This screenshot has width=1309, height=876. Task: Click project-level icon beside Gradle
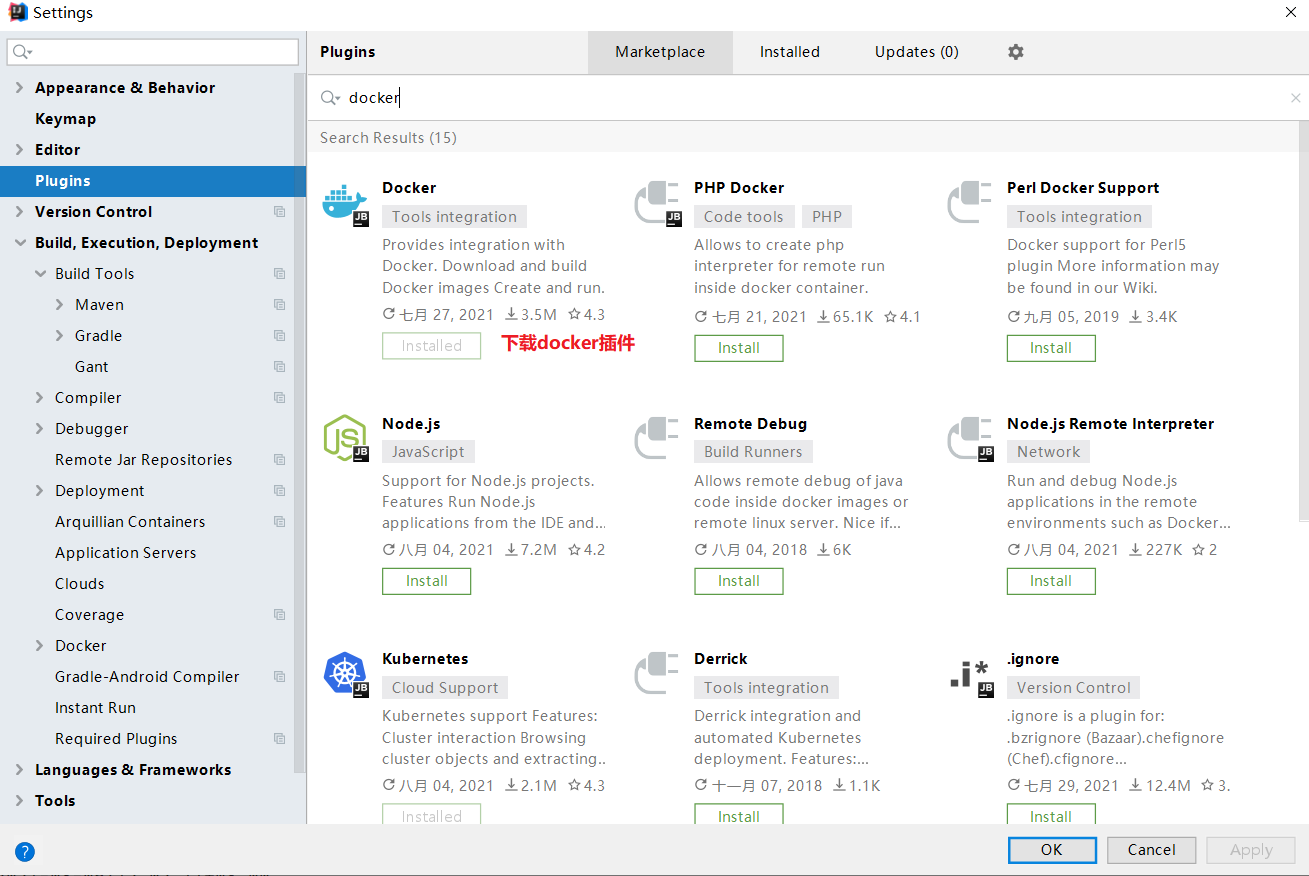279,336
